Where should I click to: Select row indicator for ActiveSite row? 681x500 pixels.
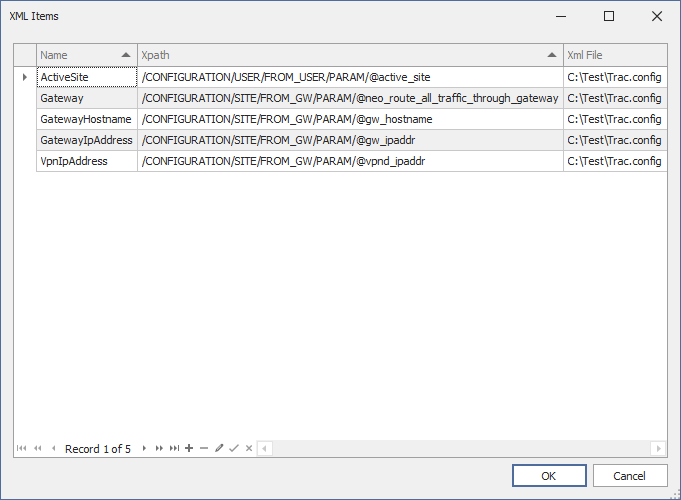click(x=25, y=77)
